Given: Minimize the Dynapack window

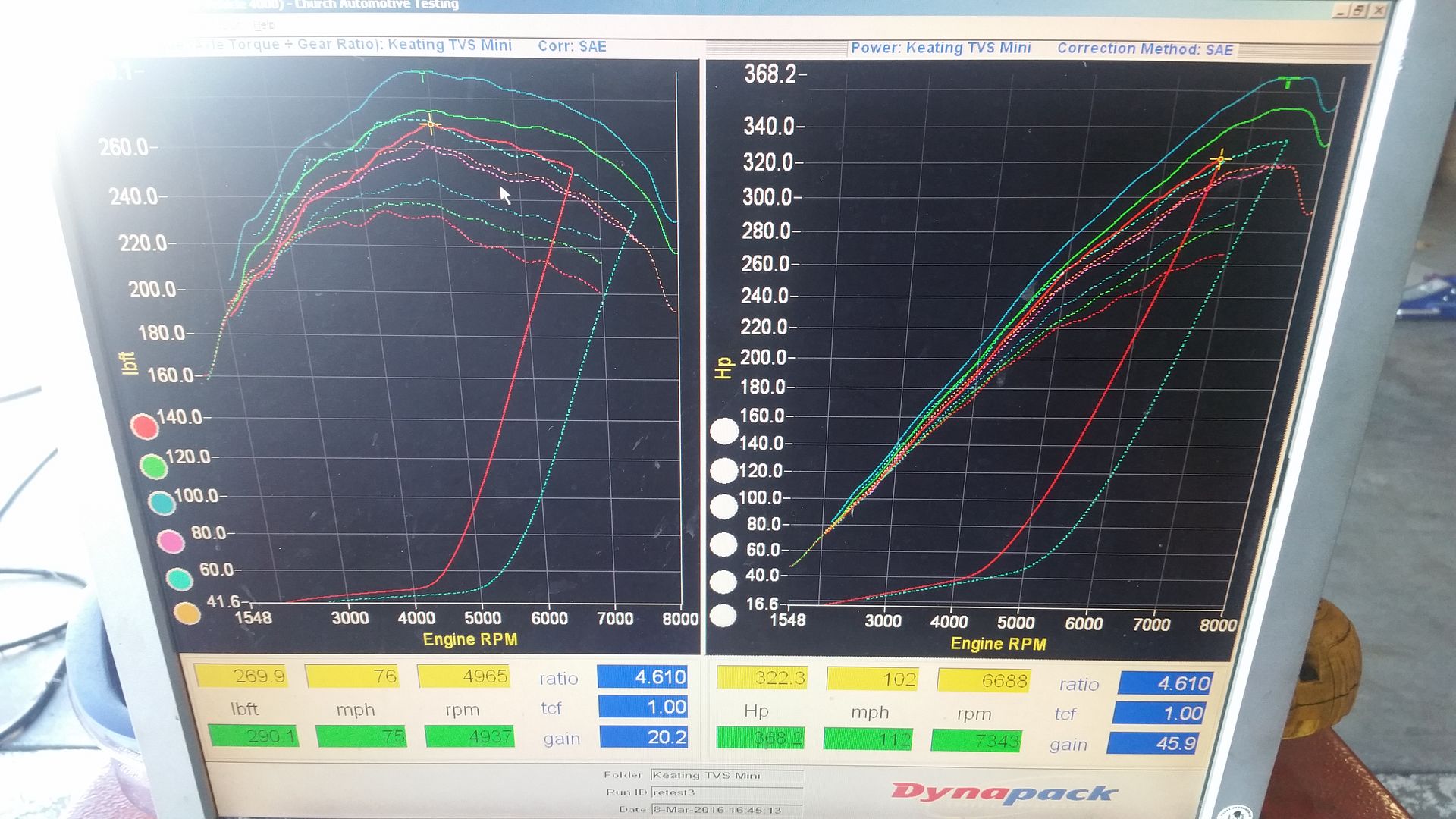Looking at the screenshot, I should [1342, 11].
